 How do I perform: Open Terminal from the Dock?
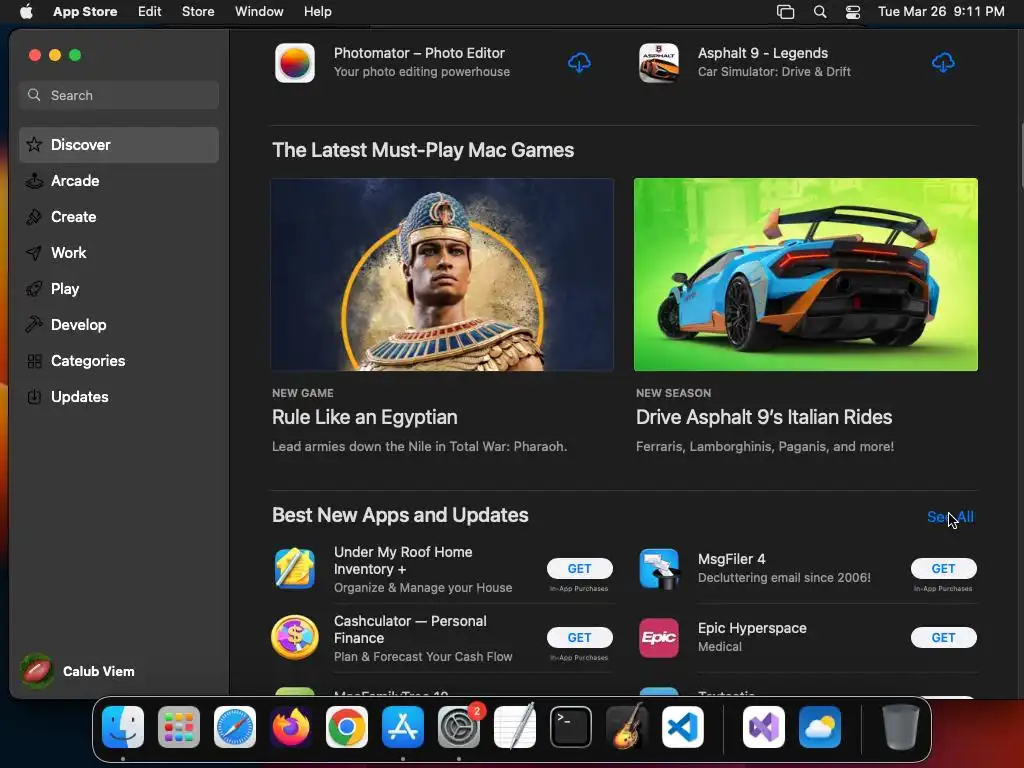[x=571, y=727]
